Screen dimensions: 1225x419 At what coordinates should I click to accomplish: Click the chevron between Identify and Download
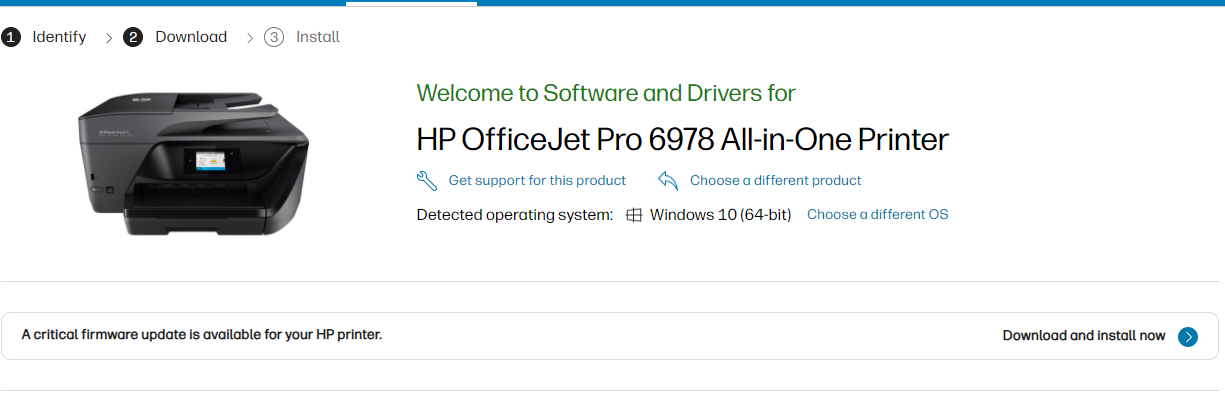pyautogui.click(x=108, y=38)
